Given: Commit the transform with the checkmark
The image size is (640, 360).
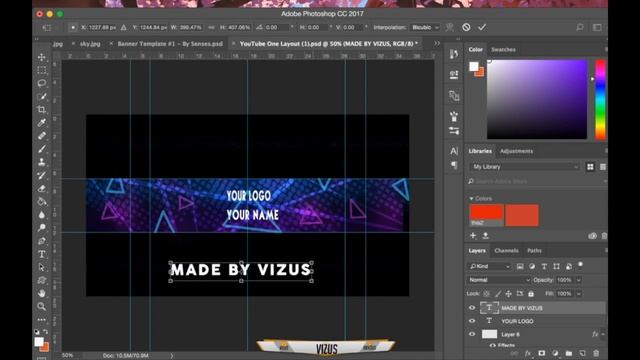Looking at the screenshot, I should 482,27.
